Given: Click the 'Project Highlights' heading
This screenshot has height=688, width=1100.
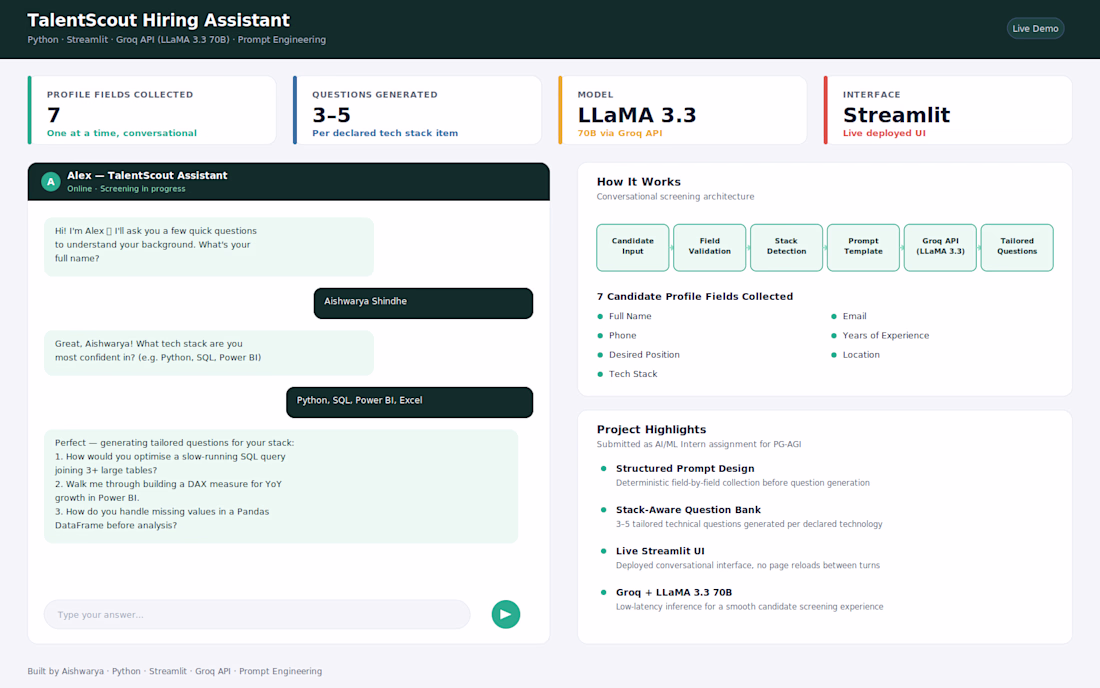Looking at the screenshot, I should [x=651, y=429].
